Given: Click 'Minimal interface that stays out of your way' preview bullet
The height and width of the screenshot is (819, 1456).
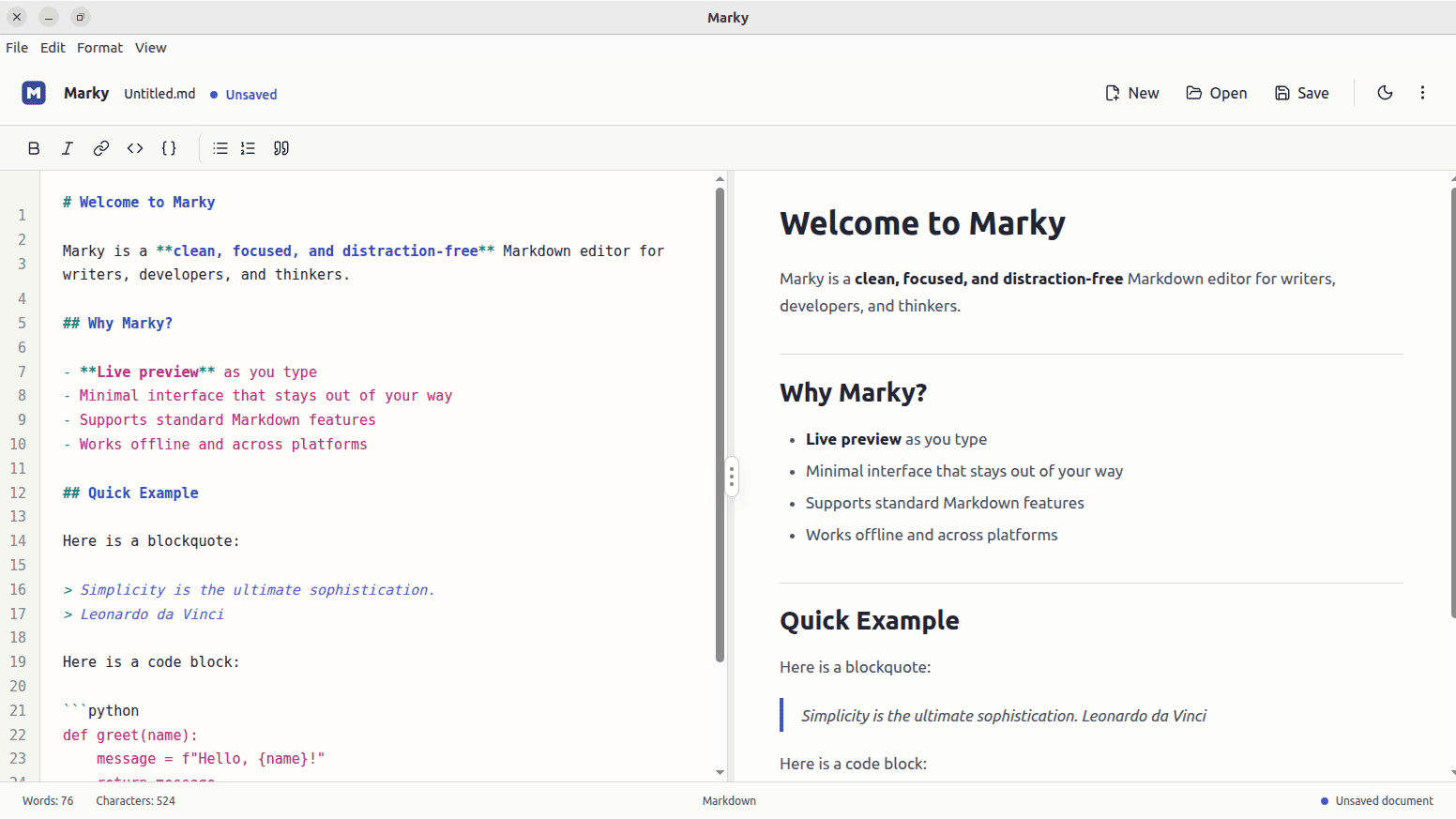Looking at the screenshot, I should coord(964,471).
